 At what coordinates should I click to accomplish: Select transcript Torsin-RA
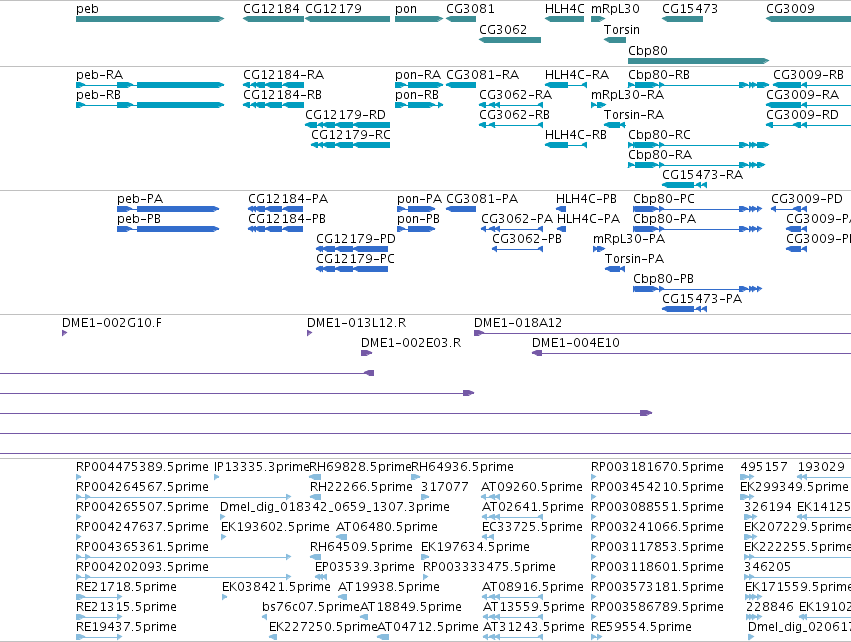634,115
